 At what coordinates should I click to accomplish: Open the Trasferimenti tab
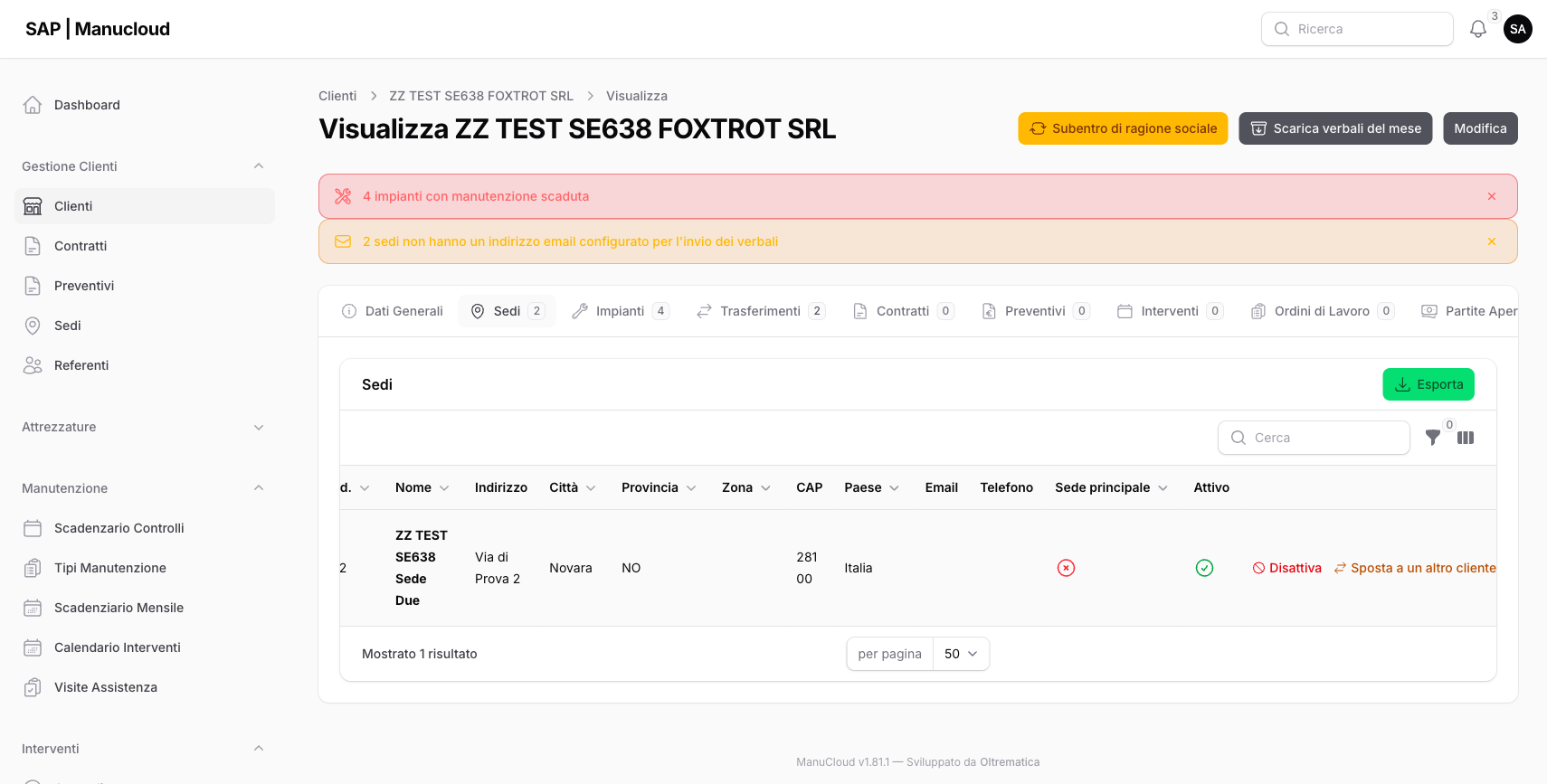[761, 311]
